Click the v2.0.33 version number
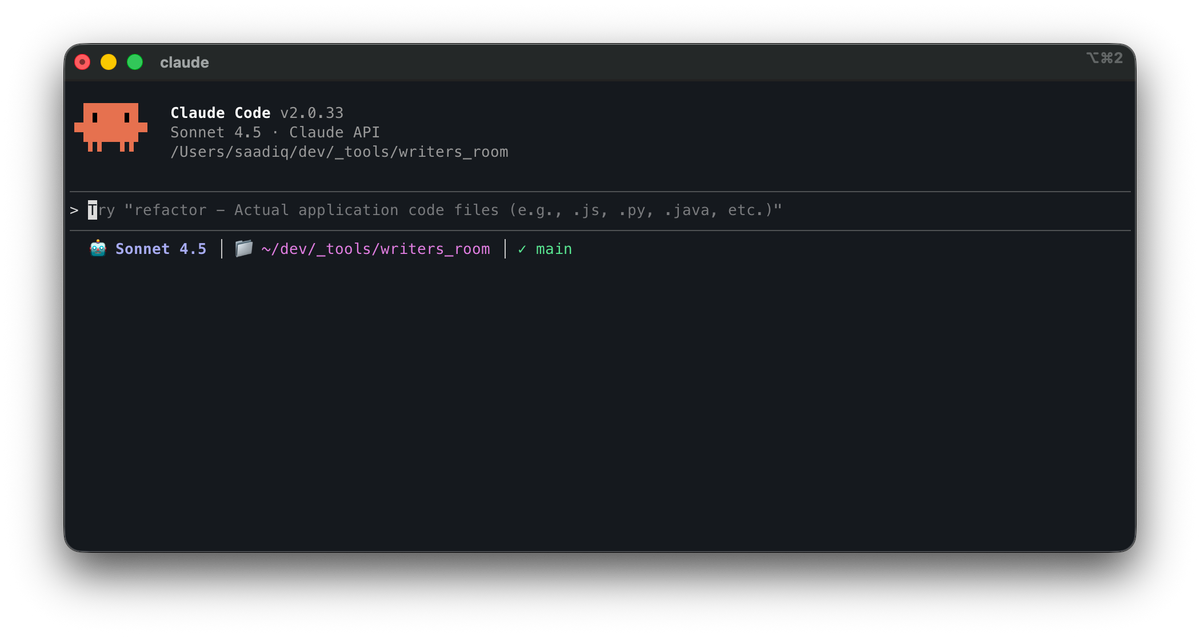 coord(311,113)
